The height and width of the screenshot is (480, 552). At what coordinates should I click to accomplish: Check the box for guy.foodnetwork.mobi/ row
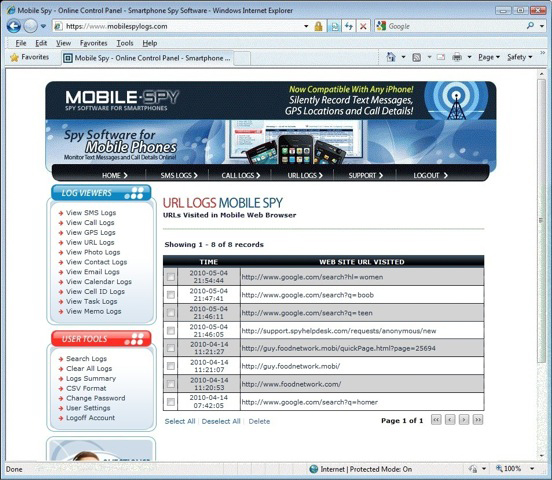click(x=171, y=366)
